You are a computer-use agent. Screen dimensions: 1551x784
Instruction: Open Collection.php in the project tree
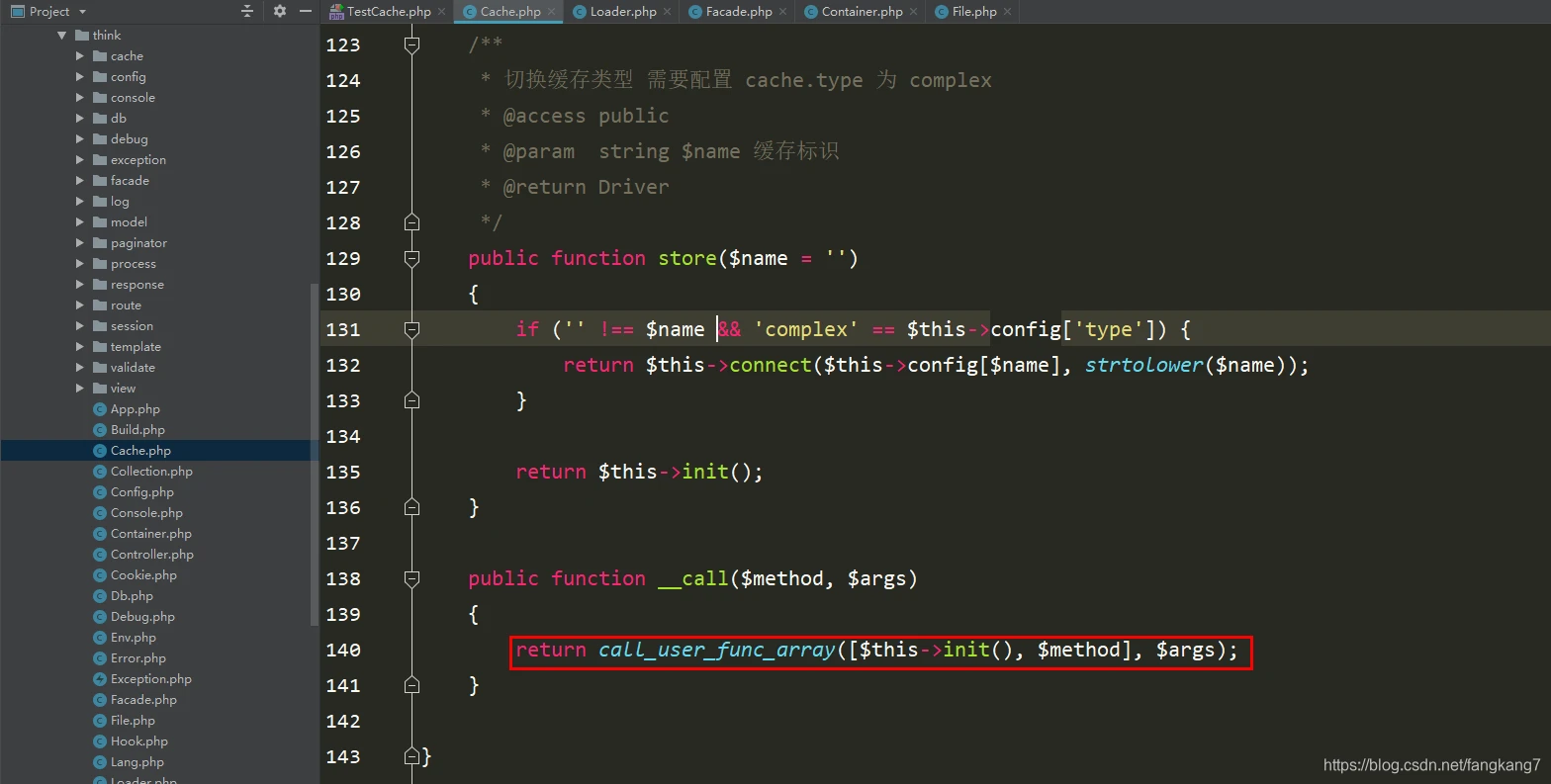click(x=151, y=471)
